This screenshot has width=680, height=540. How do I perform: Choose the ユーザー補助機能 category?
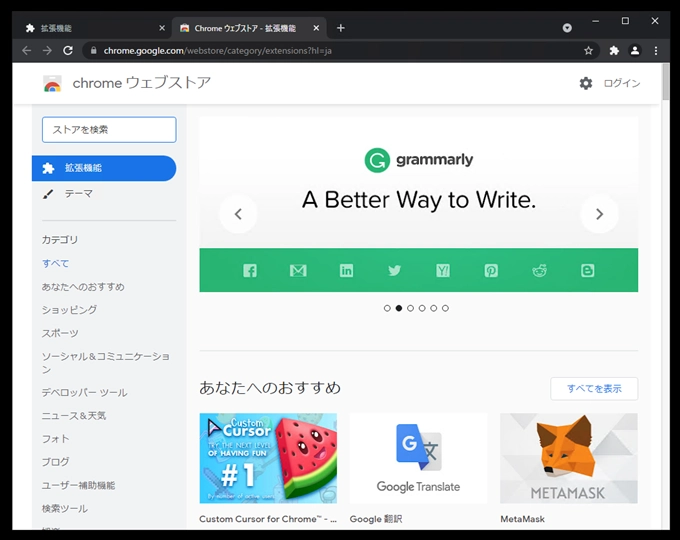coord(78,485)
